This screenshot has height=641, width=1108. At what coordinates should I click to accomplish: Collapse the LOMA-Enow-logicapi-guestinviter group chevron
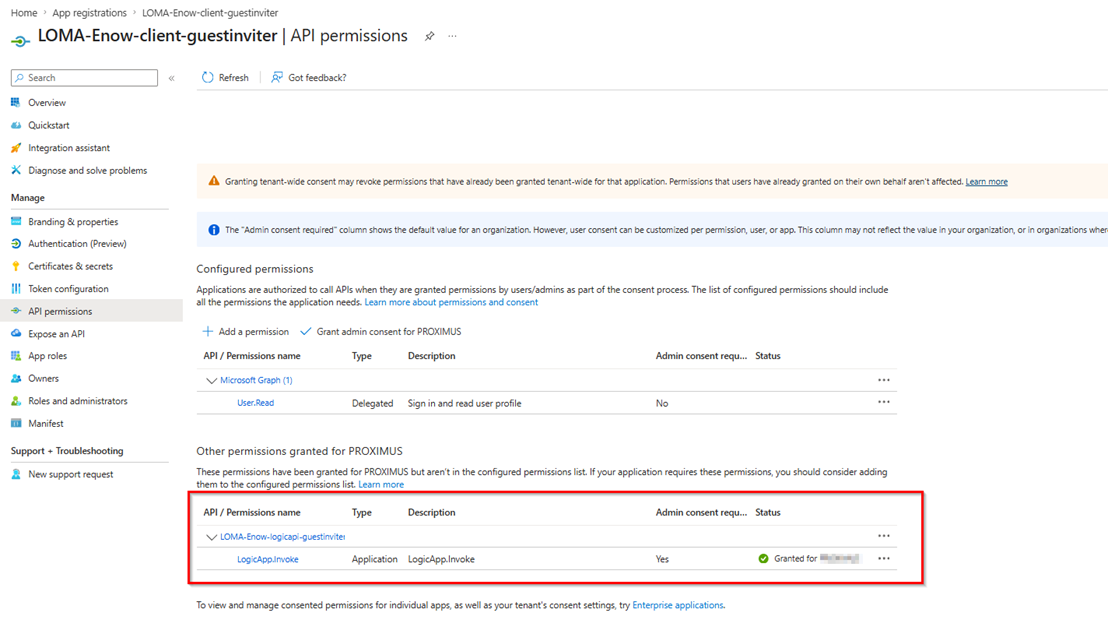pyautogui.click(x=211, y=538)
